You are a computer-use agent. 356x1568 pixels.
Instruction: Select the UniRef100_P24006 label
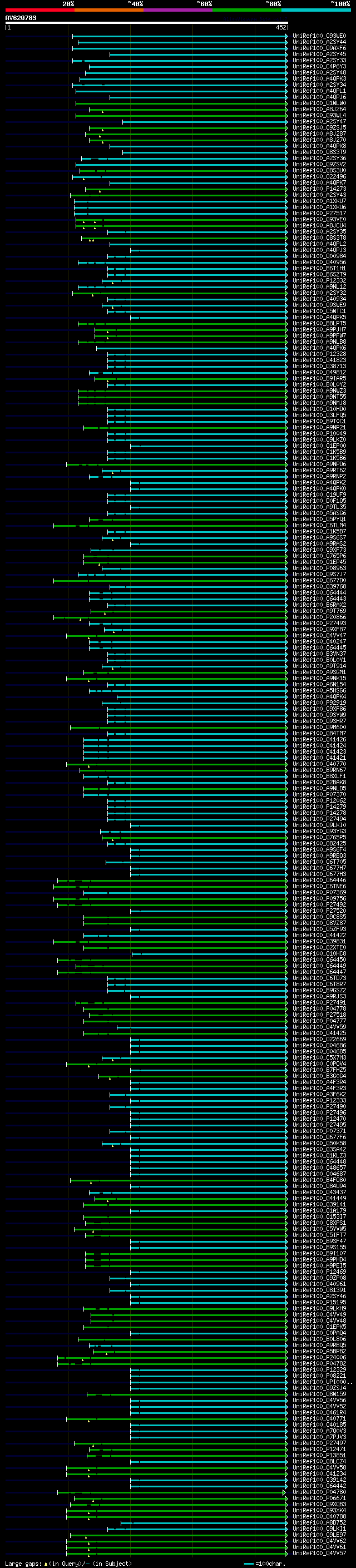[319, 1357]
